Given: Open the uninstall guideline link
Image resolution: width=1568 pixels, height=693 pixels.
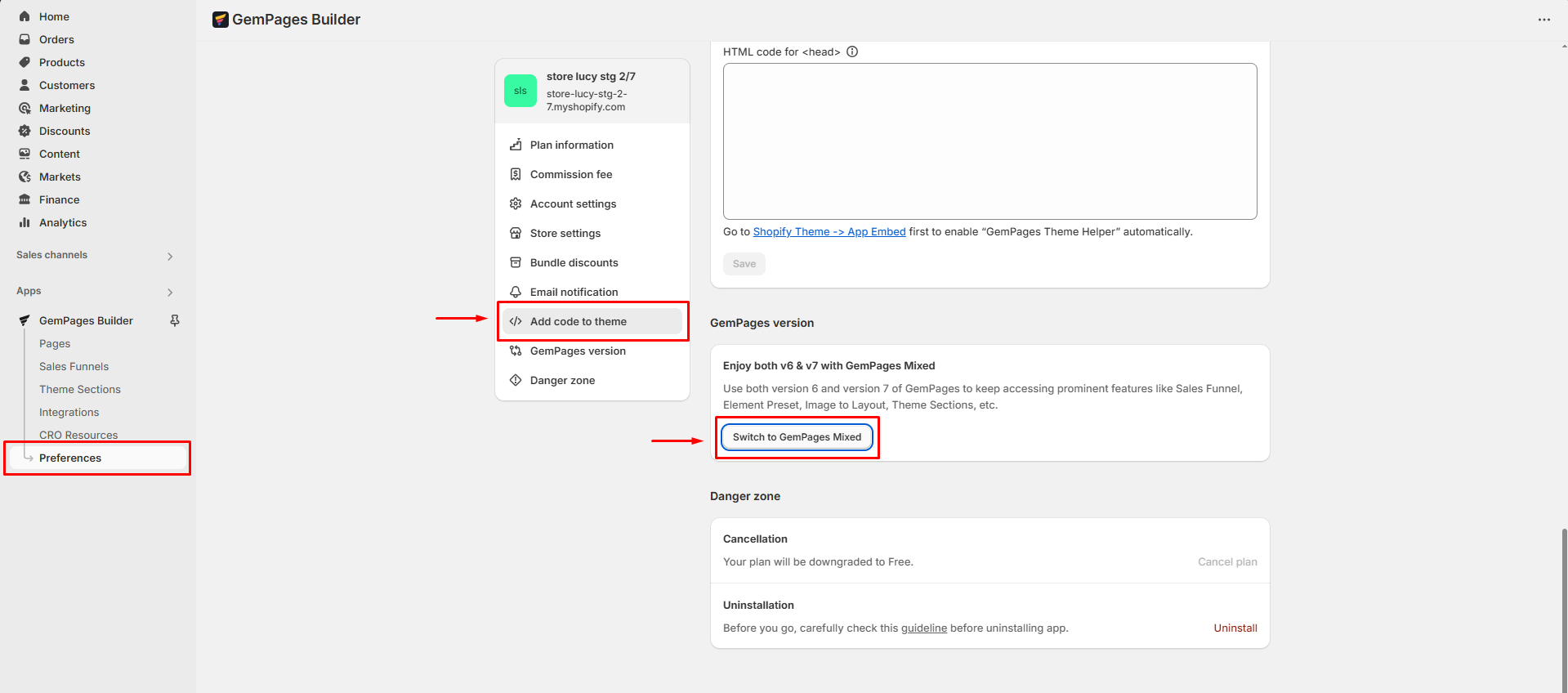Looking at the screenshot, I should [x=923, y=628].
